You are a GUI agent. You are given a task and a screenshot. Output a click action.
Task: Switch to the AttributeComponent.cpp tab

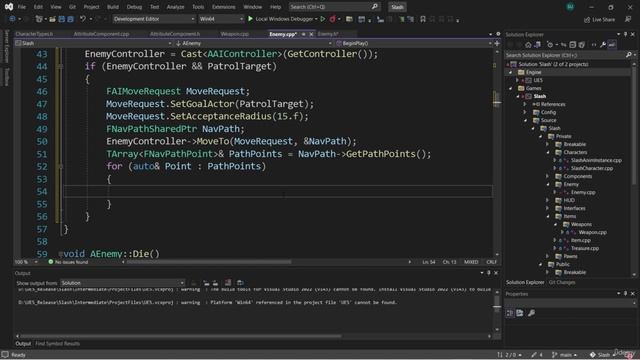pos(101,34)
